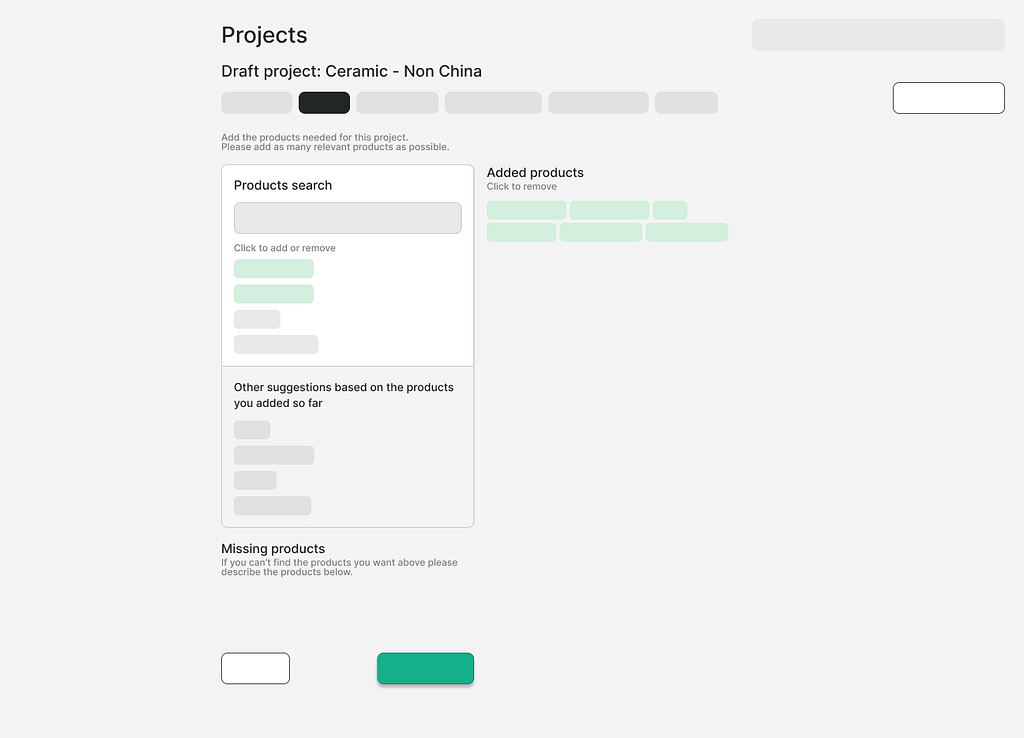Image resolution: width=1024 pixels, height=738 pixels.
Task: Go to the fourth project step tab
Action: tap(493, 103)
